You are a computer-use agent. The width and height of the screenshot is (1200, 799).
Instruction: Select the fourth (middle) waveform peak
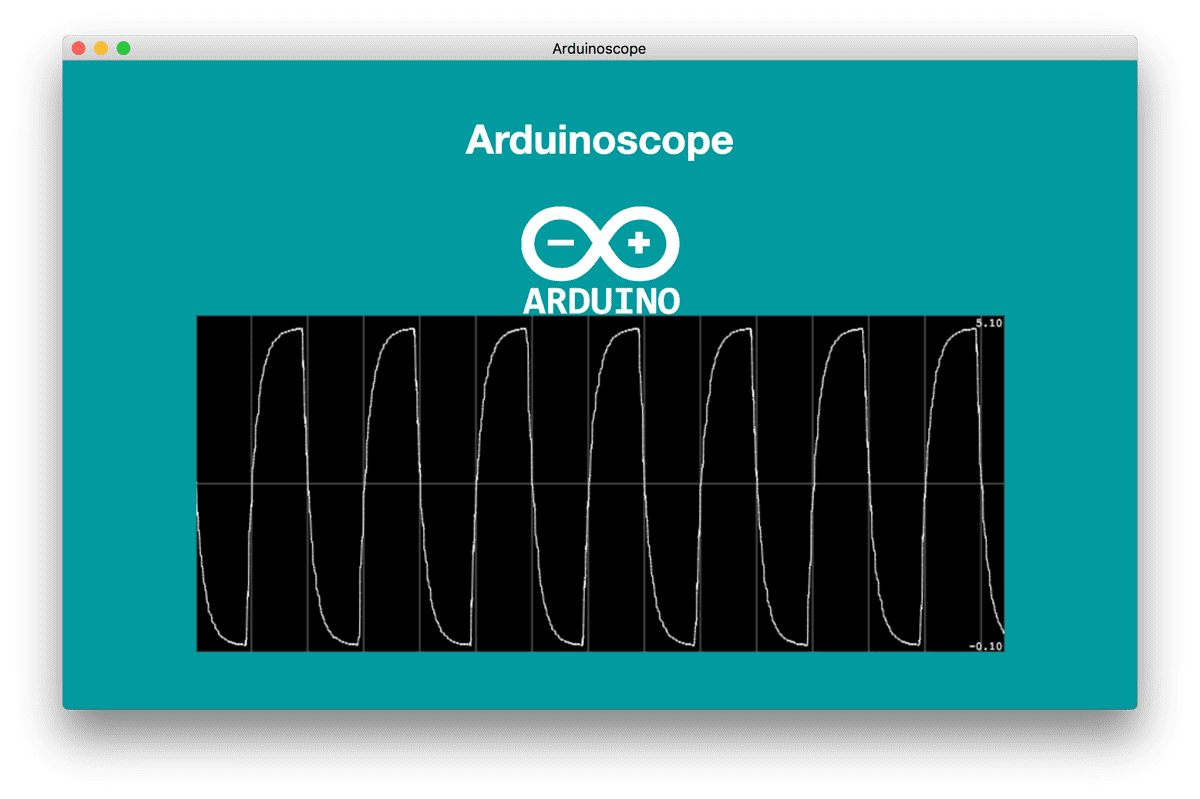tap(625, 331)
